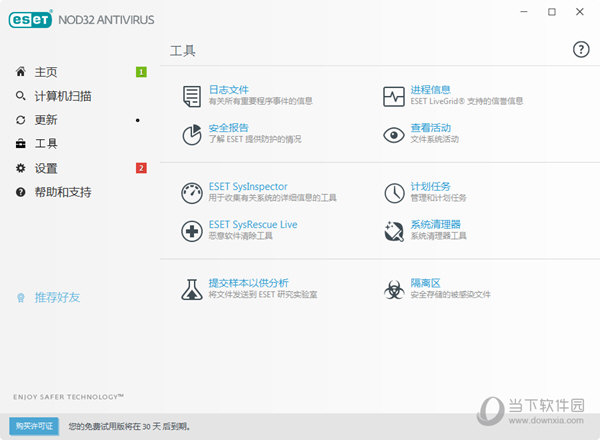
Task: Click the 工具 page heading
Action: (x=183, y=51)
